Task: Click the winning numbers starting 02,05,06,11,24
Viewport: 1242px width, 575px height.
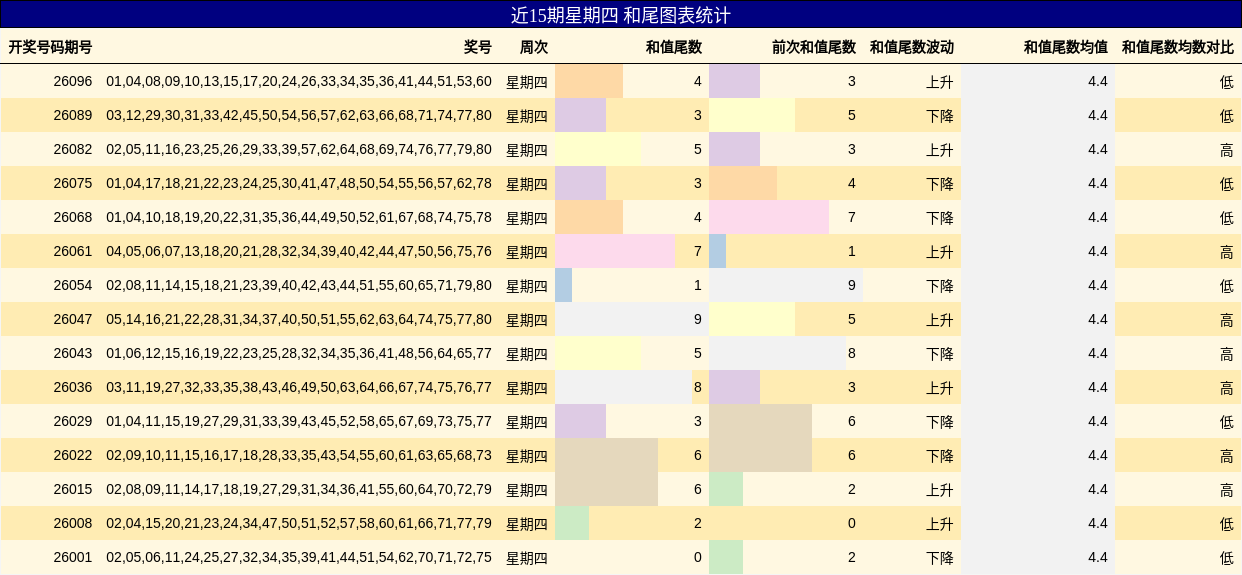Action: [x=299, y=557]
